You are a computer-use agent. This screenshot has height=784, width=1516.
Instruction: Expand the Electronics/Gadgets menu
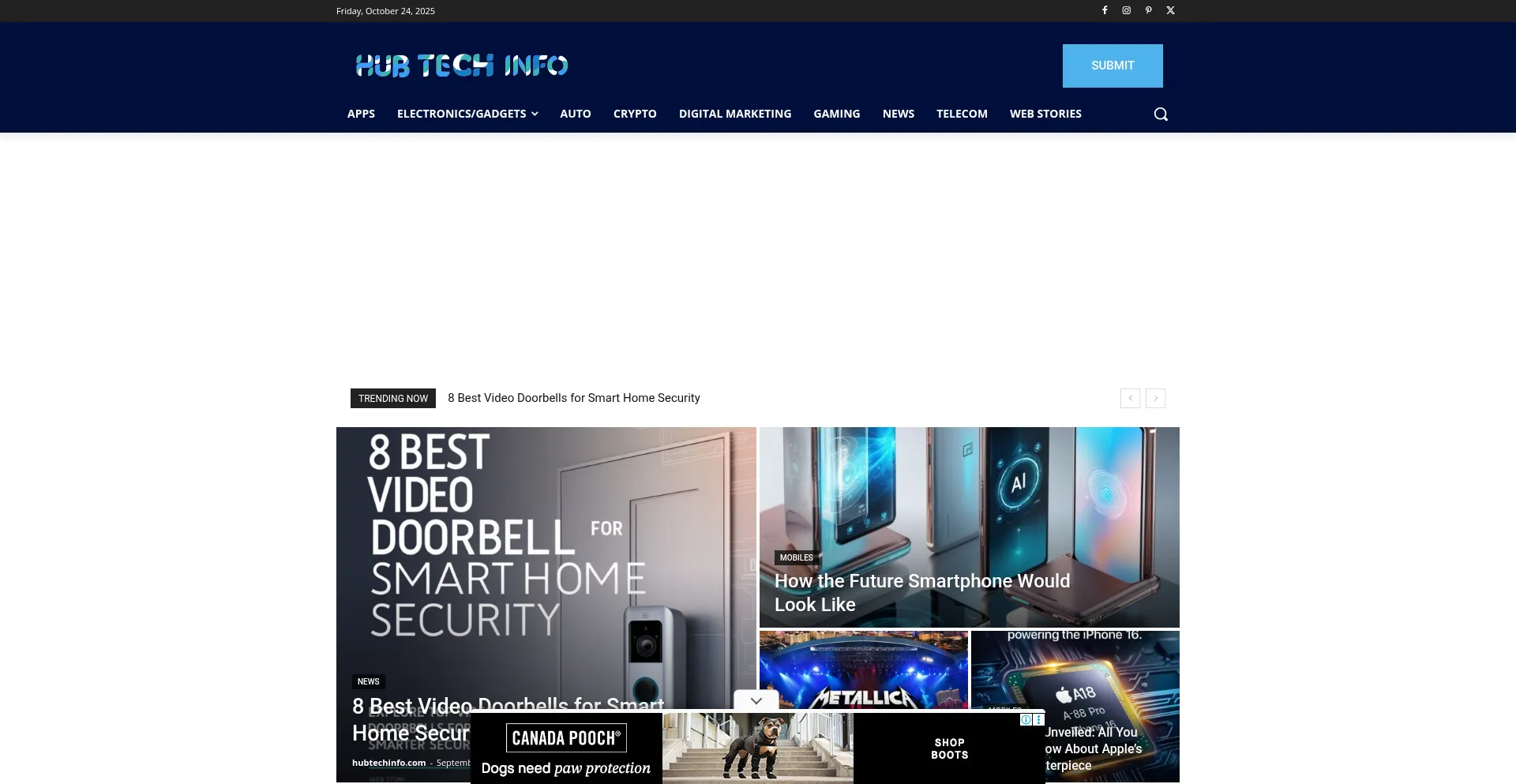coord(467,114)
